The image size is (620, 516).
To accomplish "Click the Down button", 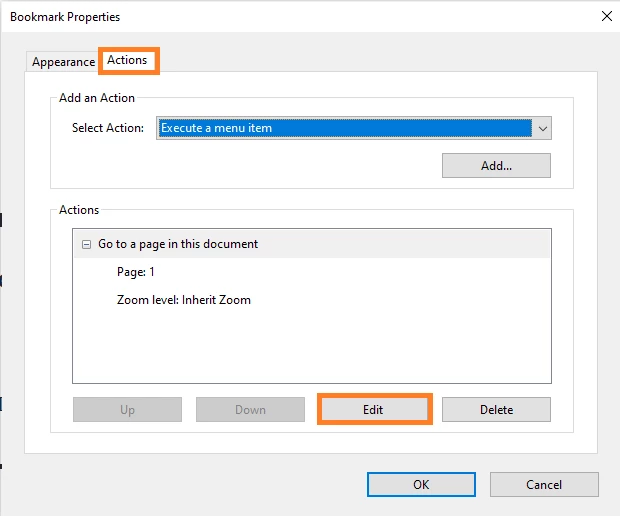I will (250, 410).
